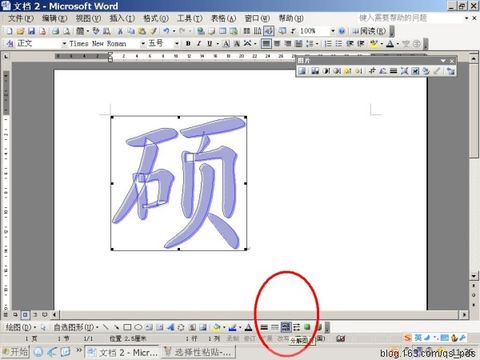Image resolution: width=480 pixels, height=360 pixels.
Task: Open the 100% zoom dropdown
Action: [332, 31]
